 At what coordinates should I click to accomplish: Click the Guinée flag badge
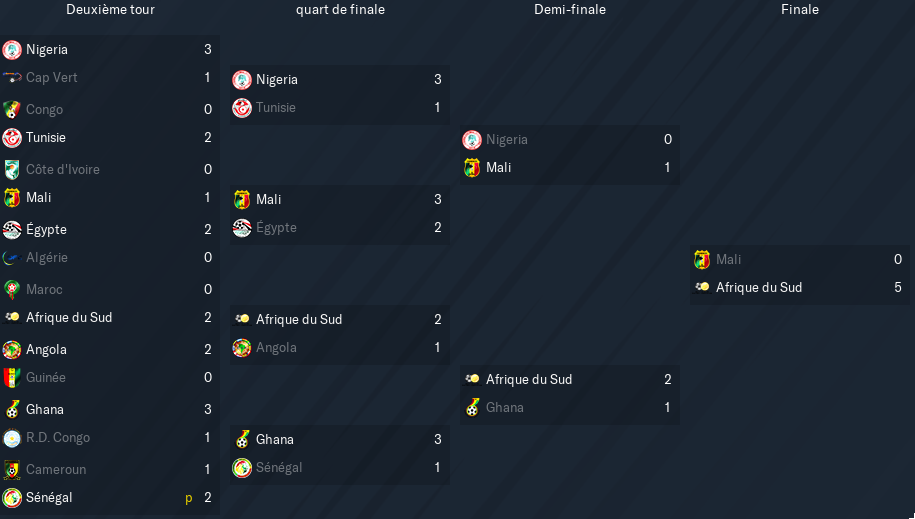tap(12, 378)
